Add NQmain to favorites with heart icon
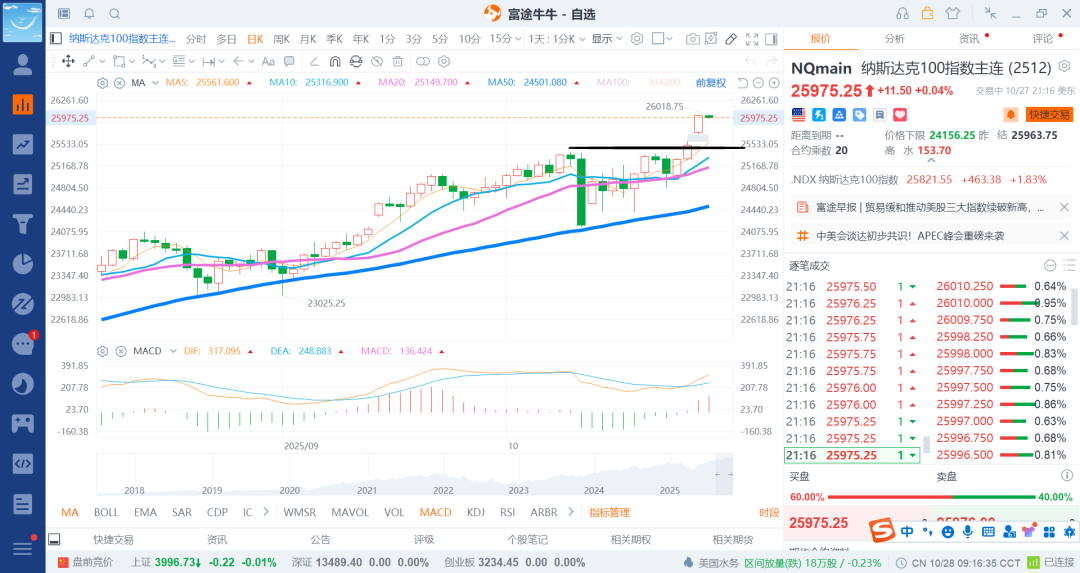1080x573 pixels. (900, 114)
